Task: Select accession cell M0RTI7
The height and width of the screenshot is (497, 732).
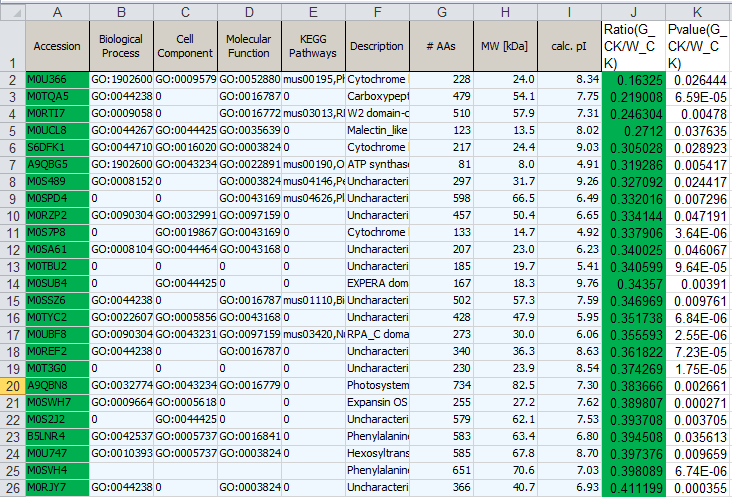Action: click(x=57, y=113)
